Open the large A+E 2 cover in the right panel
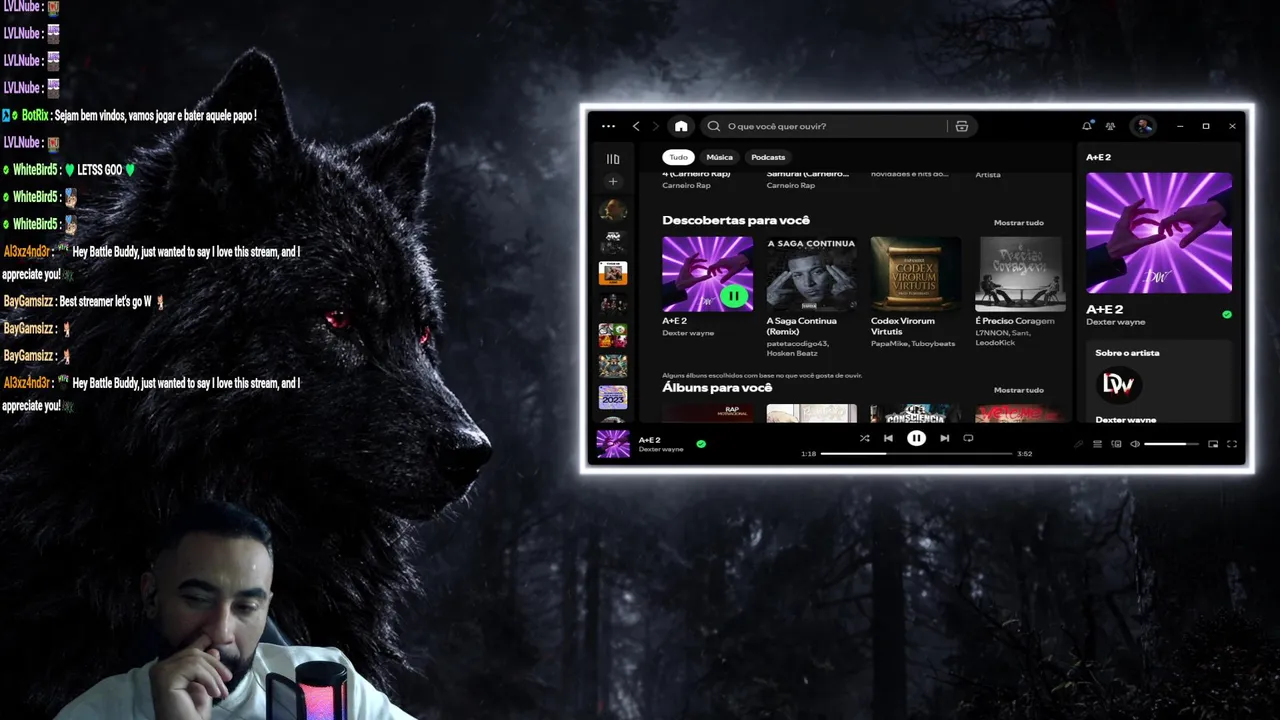 (x=1159, y=233)
